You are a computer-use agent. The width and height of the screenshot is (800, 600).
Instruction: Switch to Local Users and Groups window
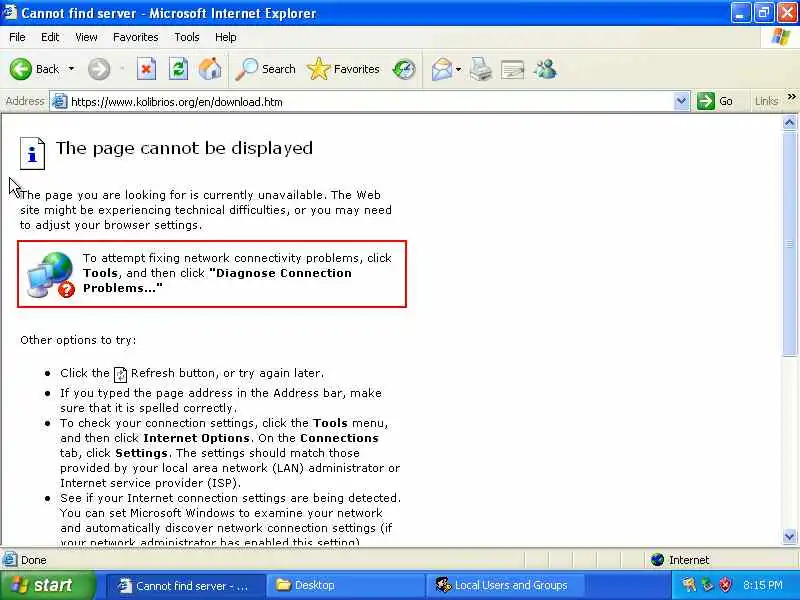[x=505, y=586]
